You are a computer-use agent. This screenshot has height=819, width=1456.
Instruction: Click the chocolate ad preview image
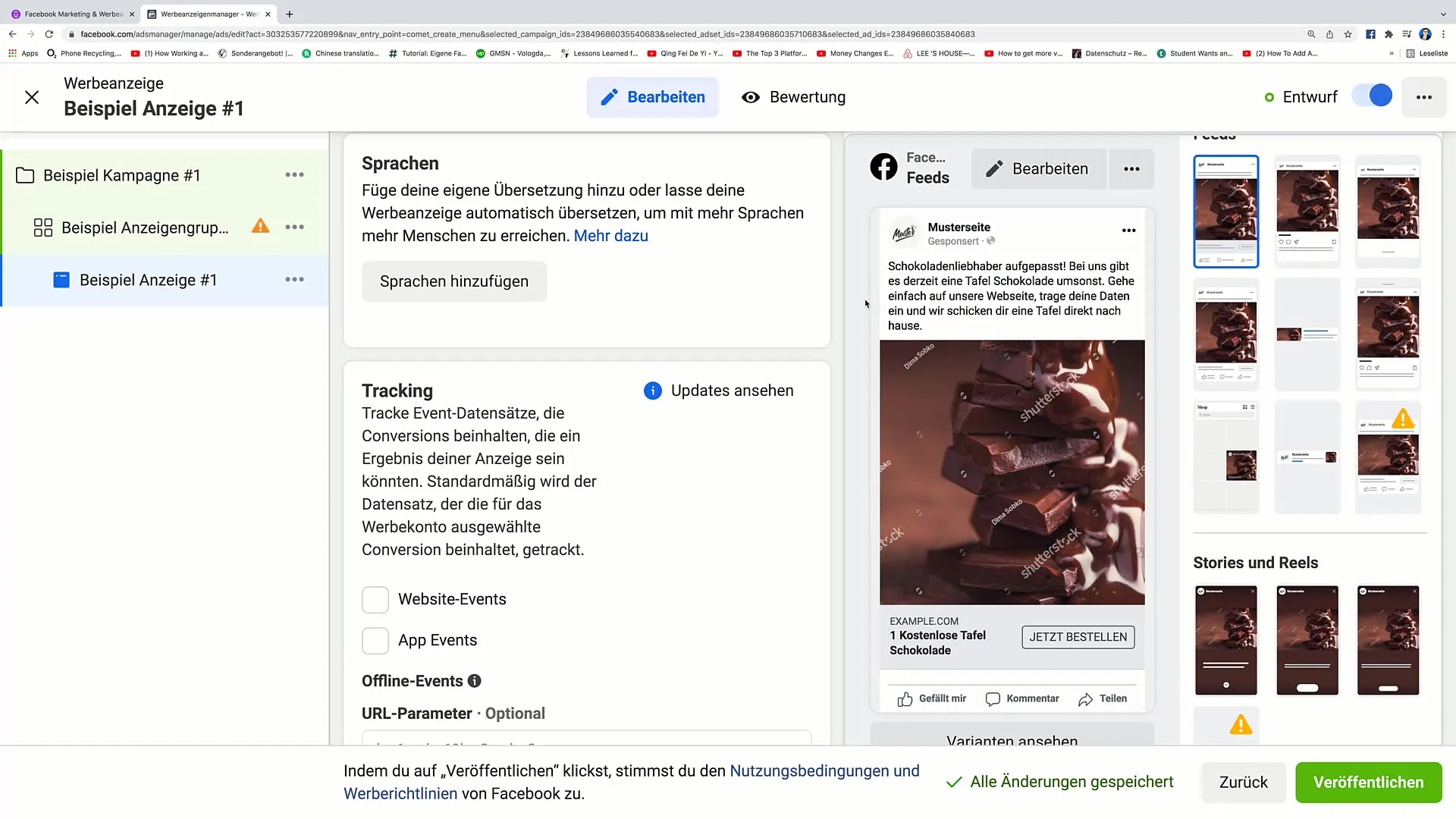(1012, 472)
